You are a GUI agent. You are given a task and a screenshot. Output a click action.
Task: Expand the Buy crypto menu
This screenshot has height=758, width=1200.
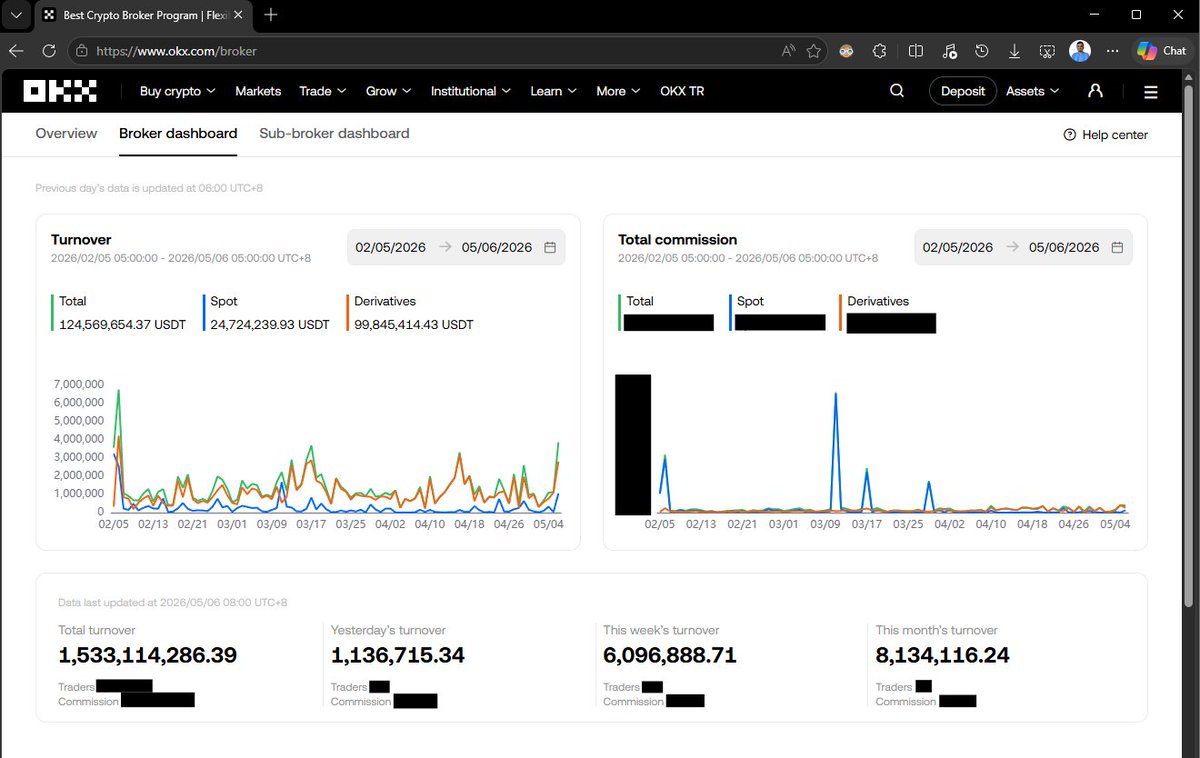pos(178,91)
